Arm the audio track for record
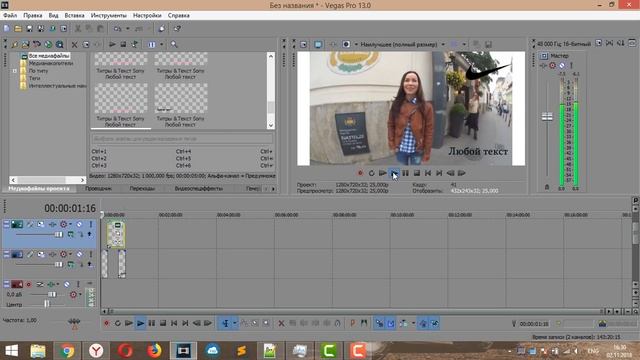Viewport: 640px width, 360px height. tap(29, 284)
